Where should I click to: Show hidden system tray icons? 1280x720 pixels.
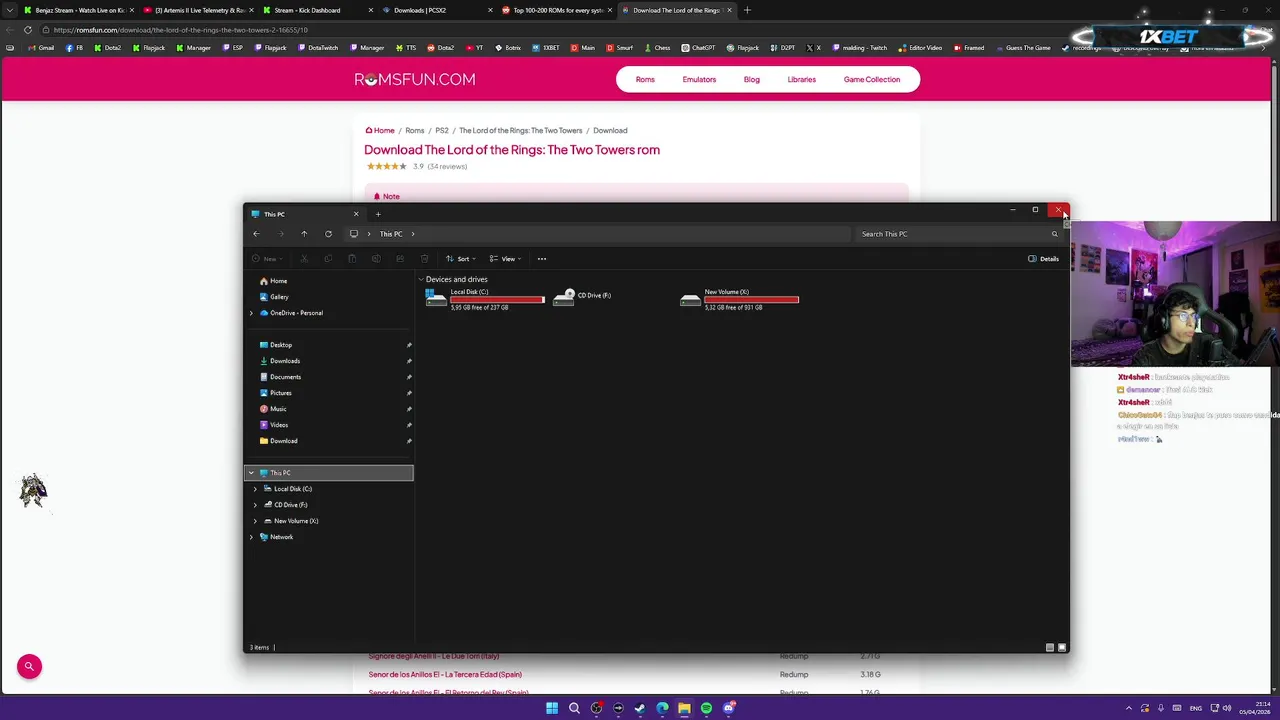click(1129, 708)
